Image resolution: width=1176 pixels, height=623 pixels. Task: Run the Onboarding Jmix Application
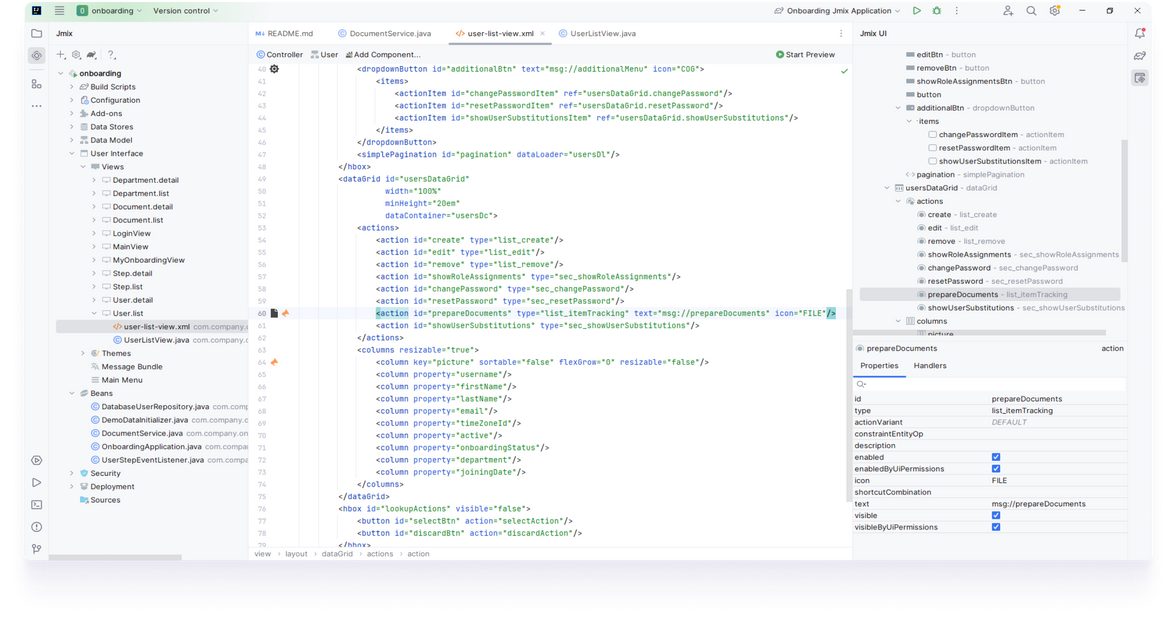(x=916, y=11)
